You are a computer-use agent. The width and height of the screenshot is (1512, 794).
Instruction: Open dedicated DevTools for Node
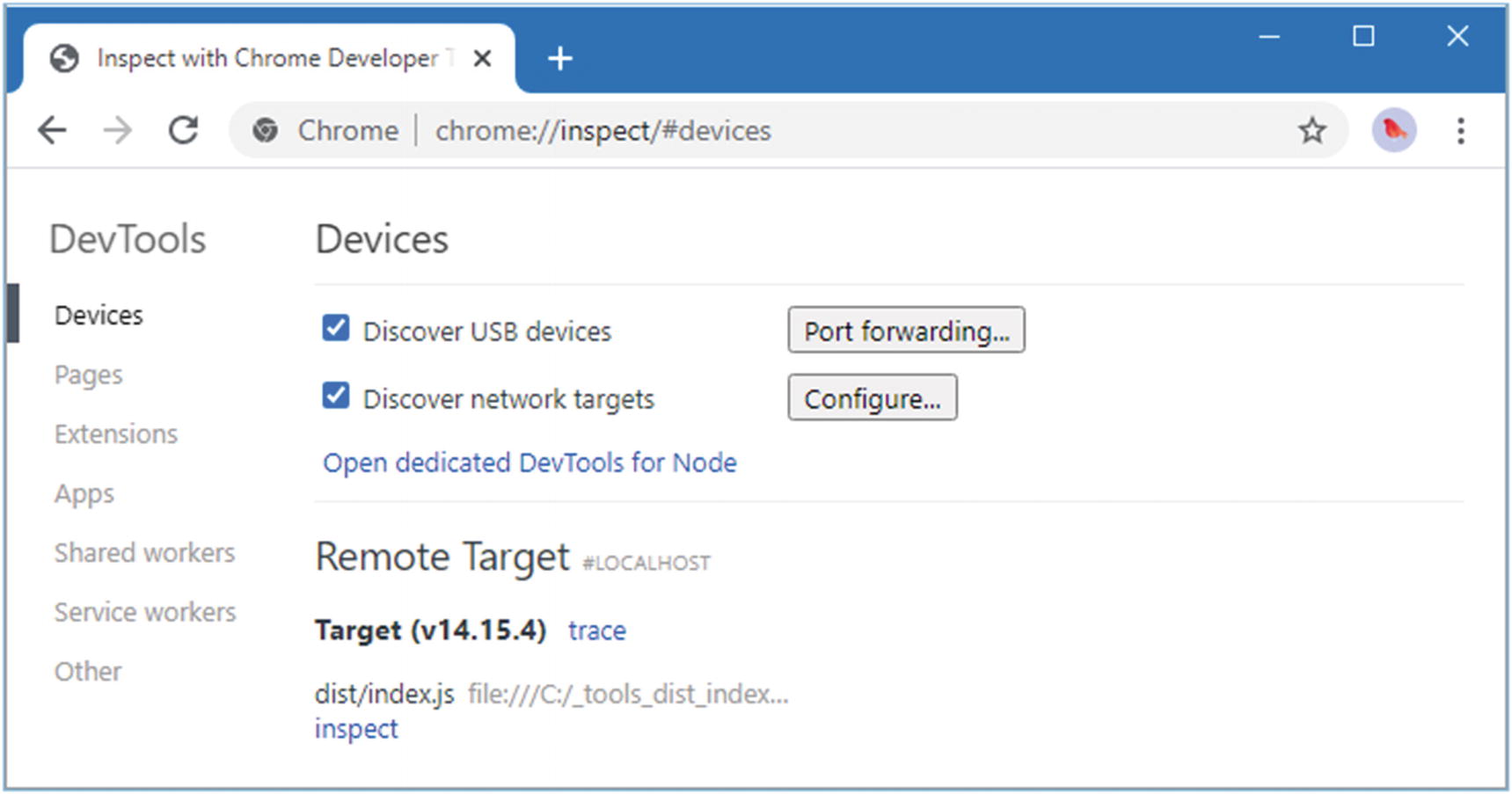[x=530, y=463]
